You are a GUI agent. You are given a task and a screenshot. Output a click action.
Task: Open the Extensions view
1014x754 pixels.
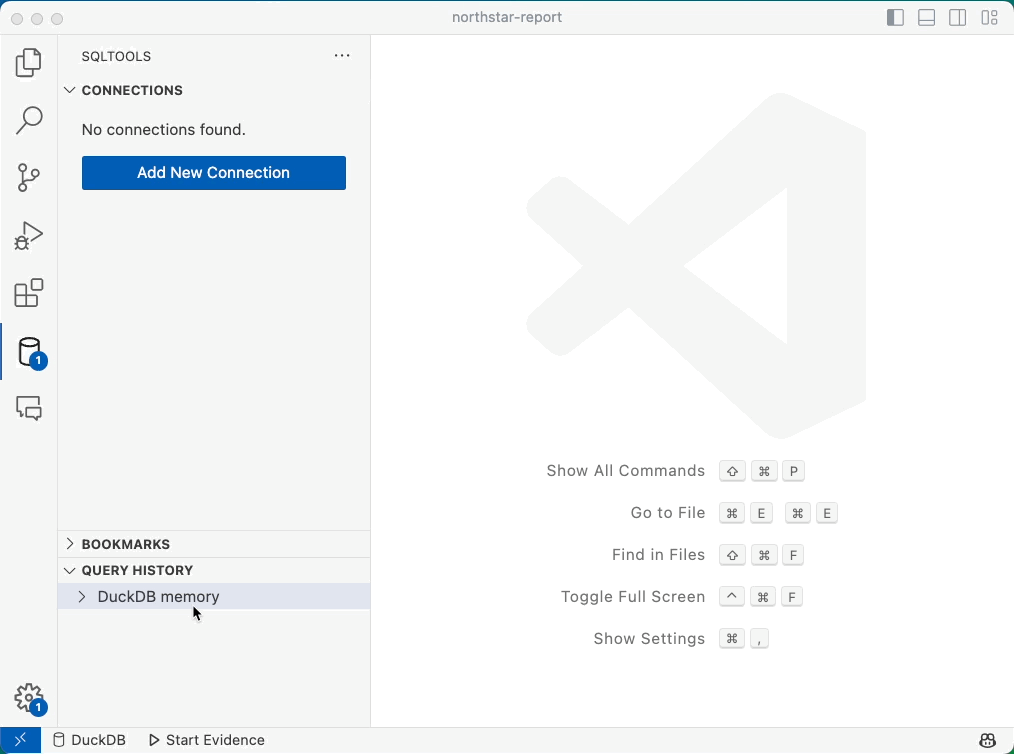29,294
